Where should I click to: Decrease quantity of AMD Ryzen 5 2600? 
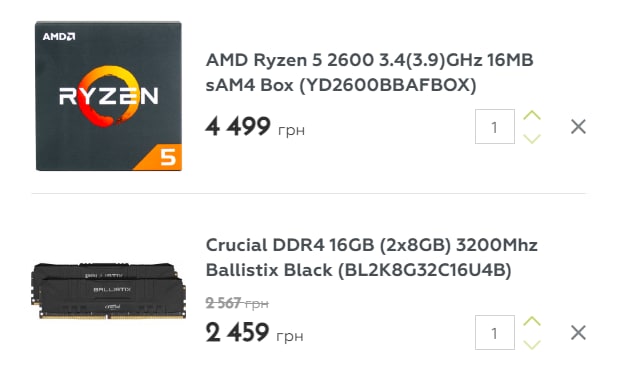[x=532, y=139]
